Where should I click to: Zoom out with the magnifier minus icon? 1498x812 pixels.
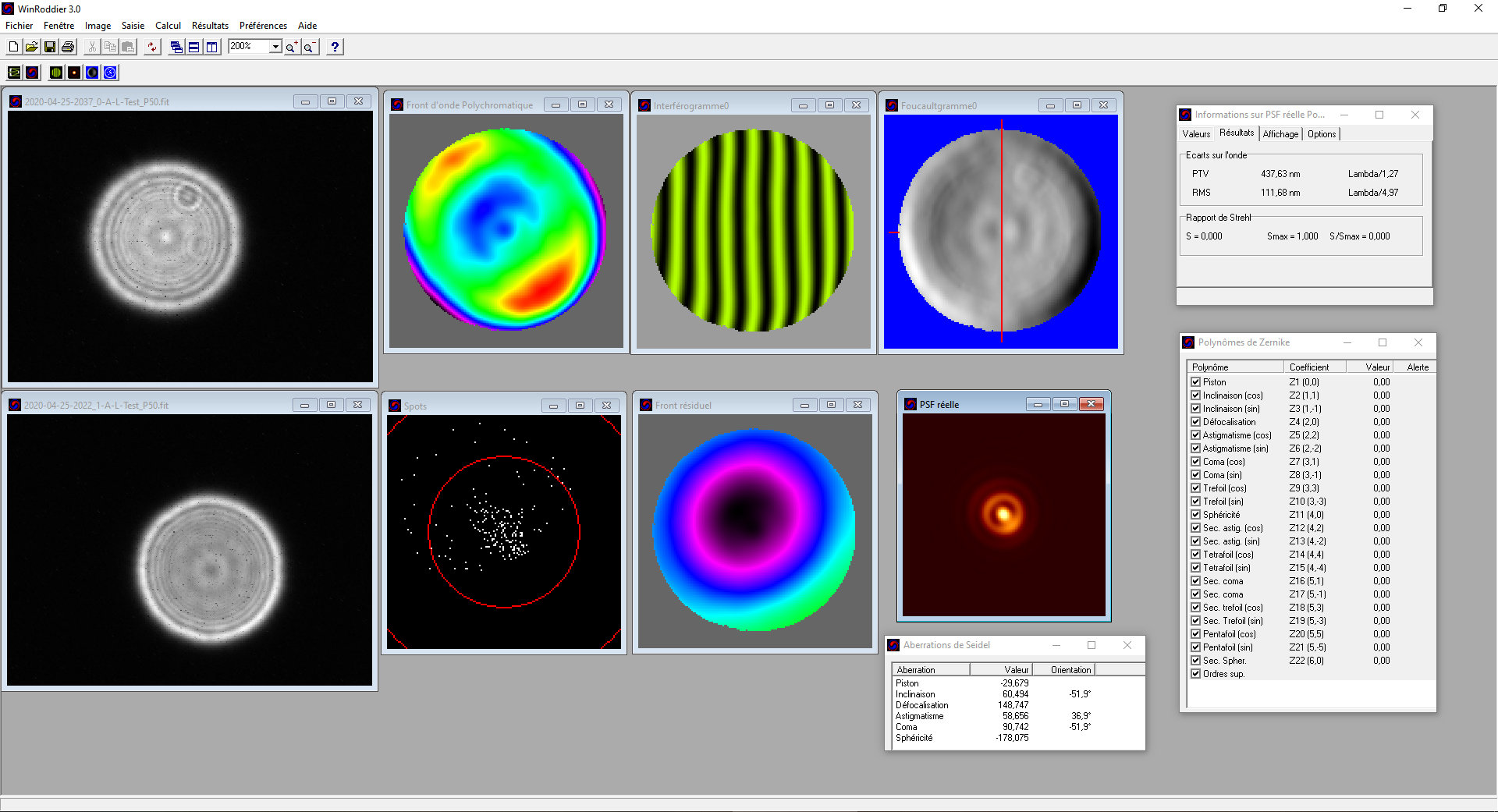310,47
